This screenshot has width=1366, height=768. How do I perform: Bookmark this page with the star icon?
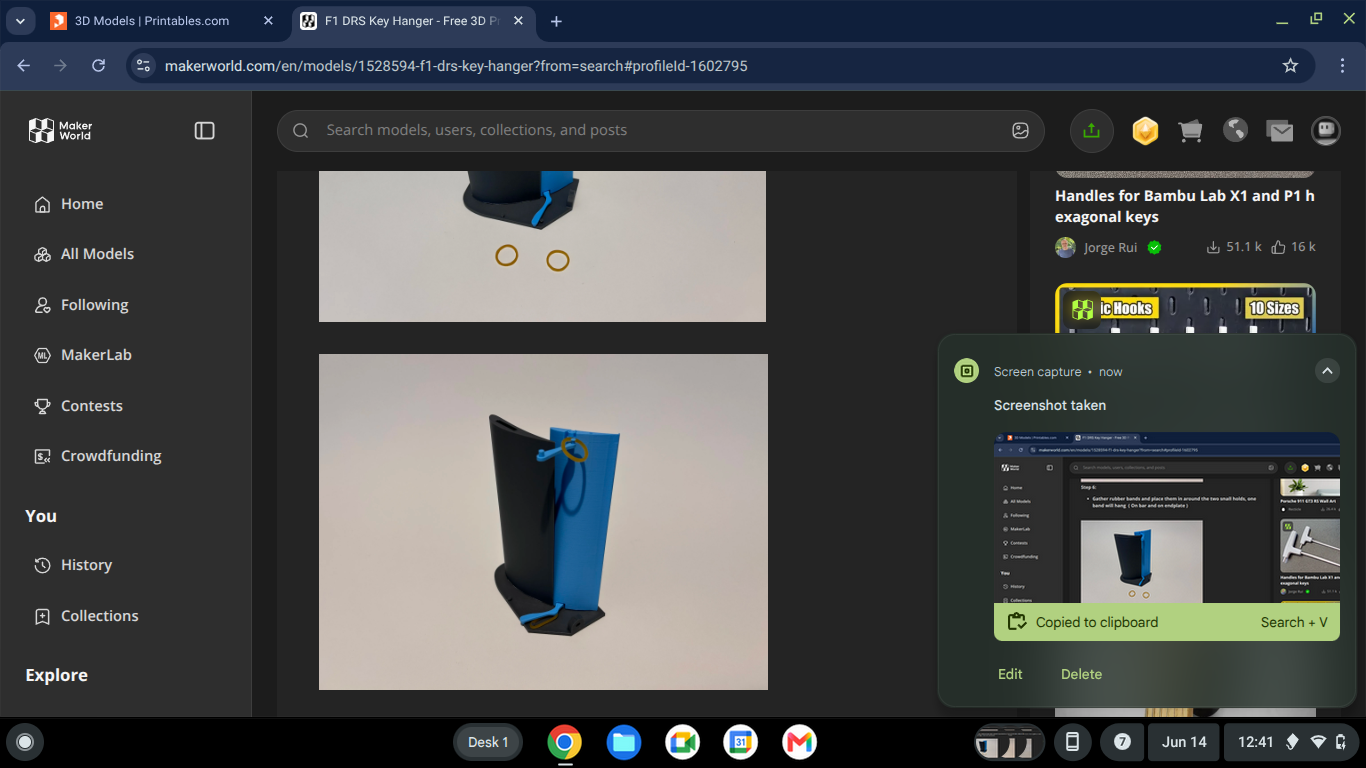(1290, 66)
